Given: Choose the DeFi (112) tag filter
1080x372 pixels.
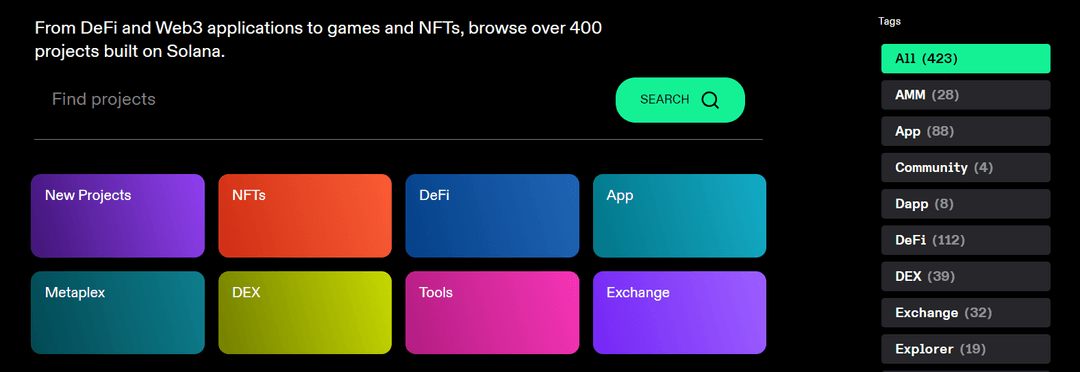Looking at the screenshot, I should 966,240.
